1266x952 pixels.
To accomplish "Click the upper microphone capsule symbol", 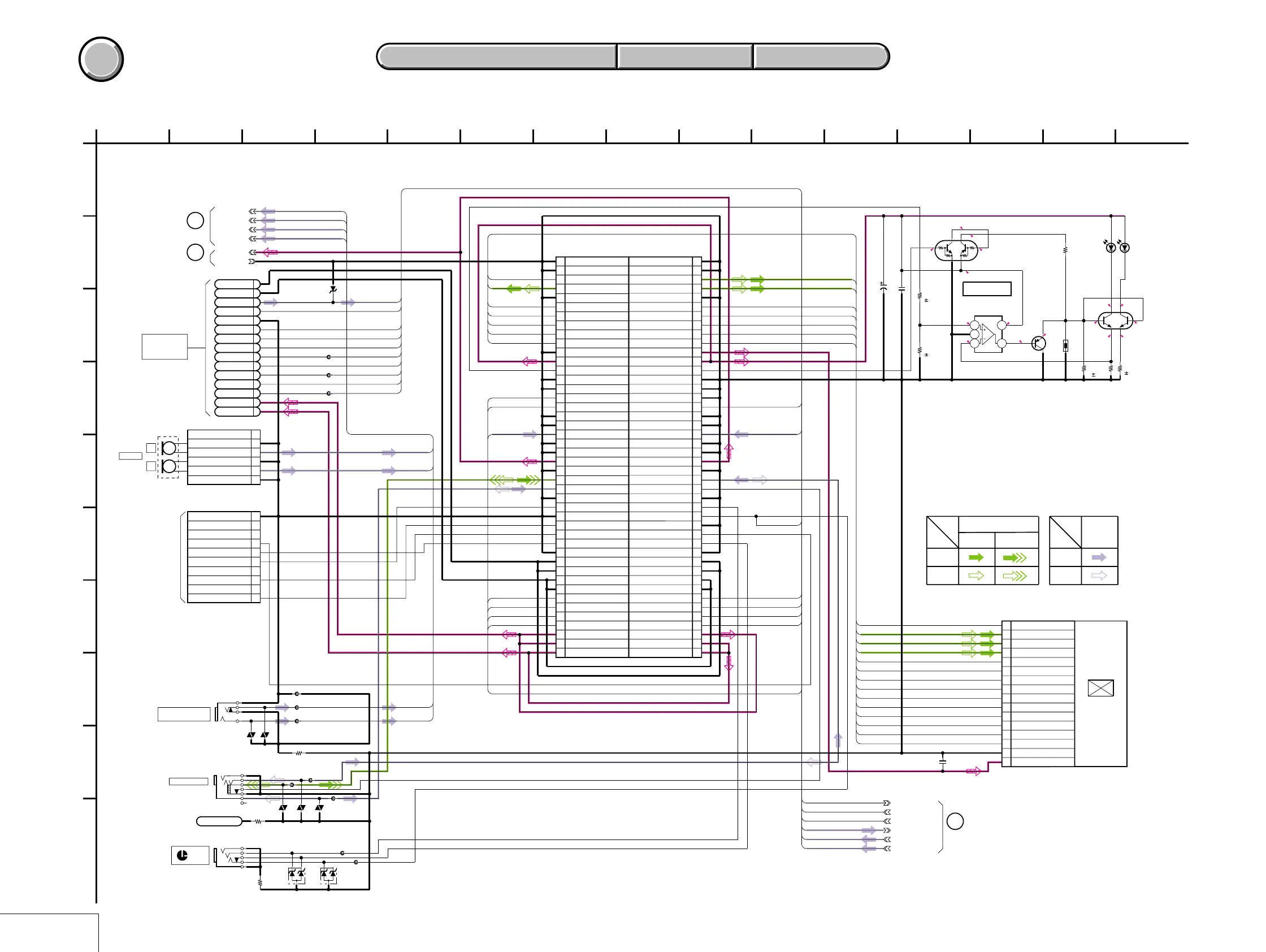I will point(169,448).
